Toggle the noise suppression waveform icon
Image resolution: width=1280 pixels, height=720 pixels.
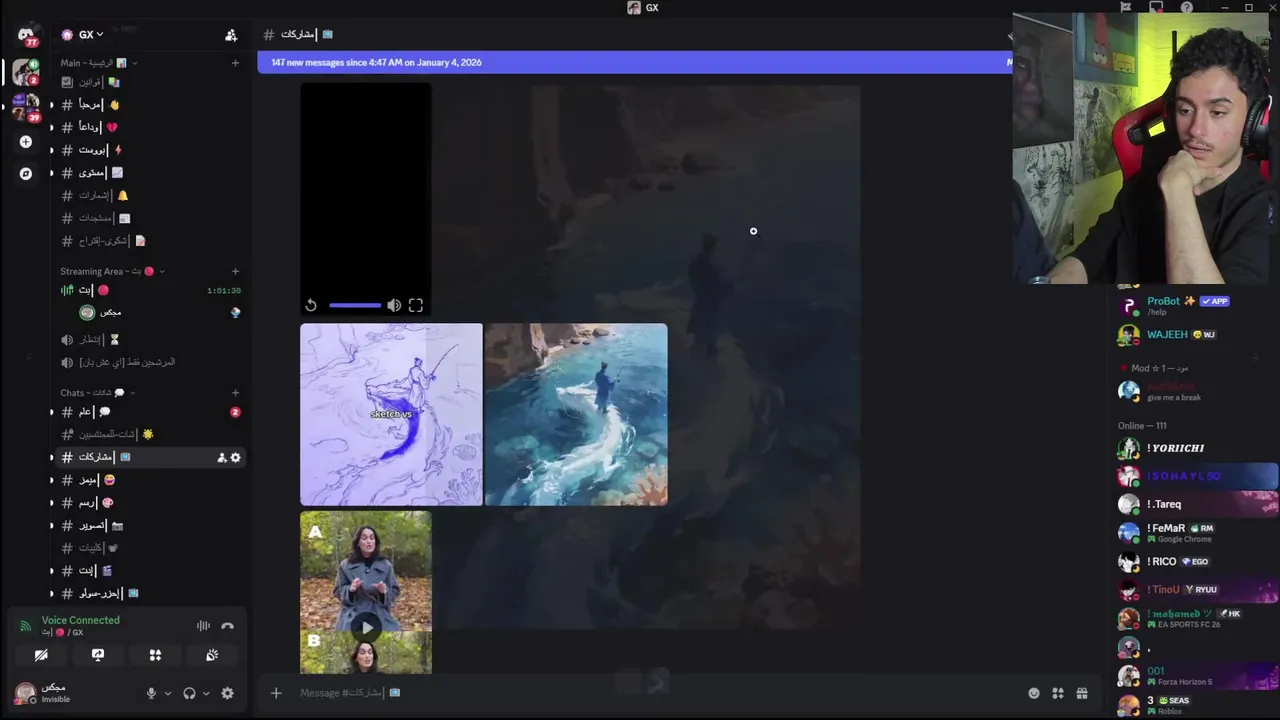[x=203, y=626]
